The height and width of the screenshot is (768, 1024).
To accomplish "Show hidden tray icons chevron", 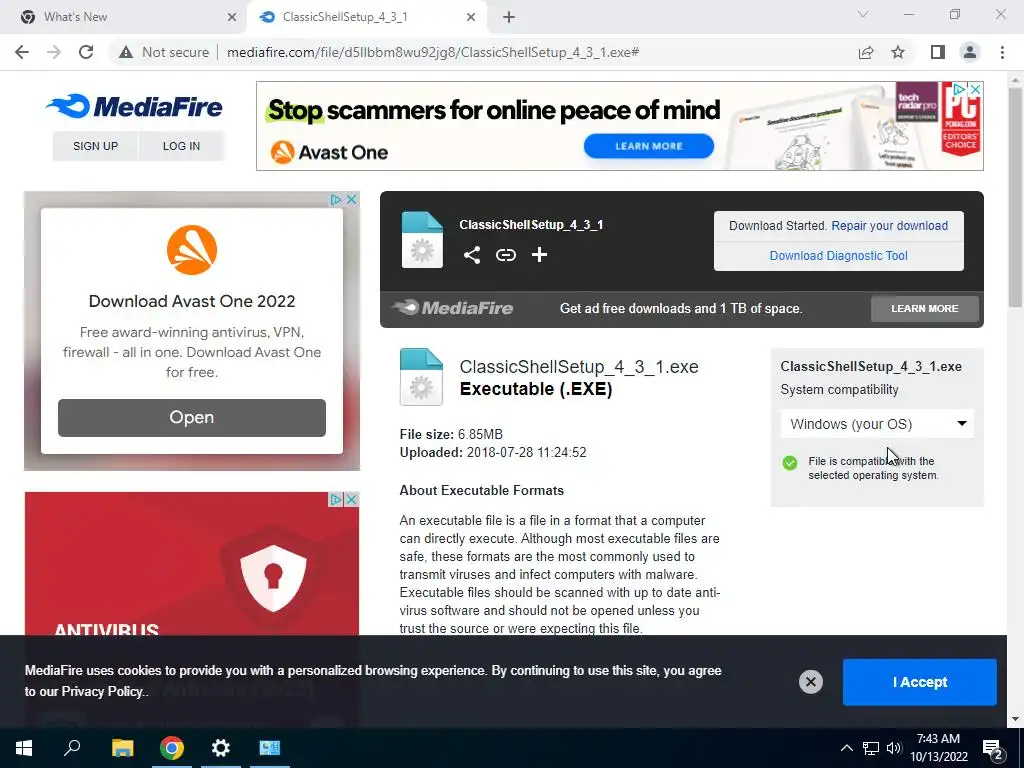I will (846, 748).
